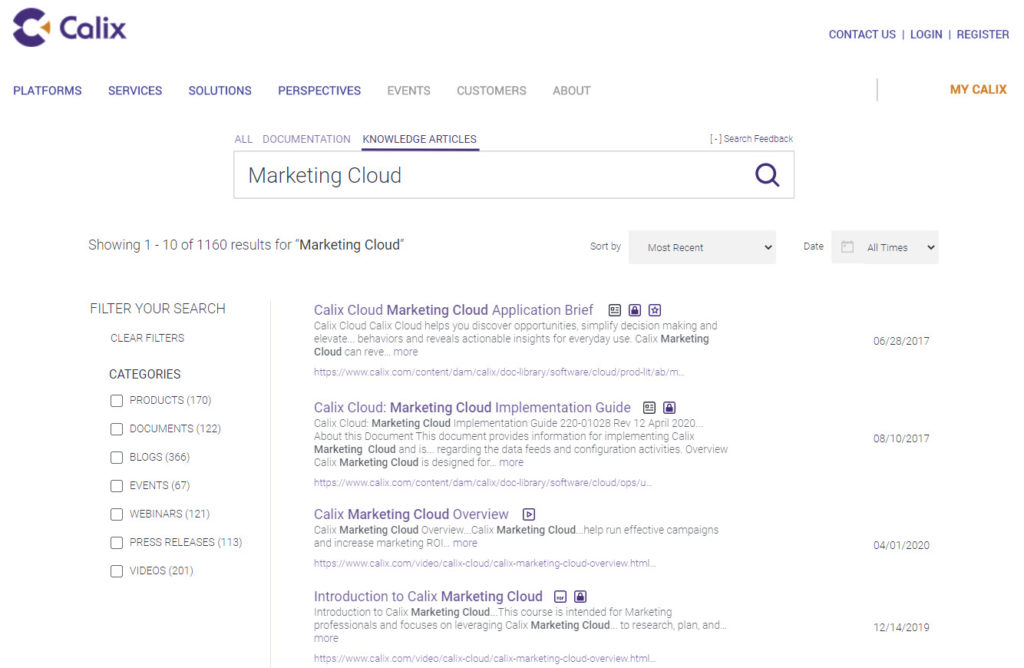Select the Knowledge Articles tab
1024x668 pixels.
tap(419, 139)
